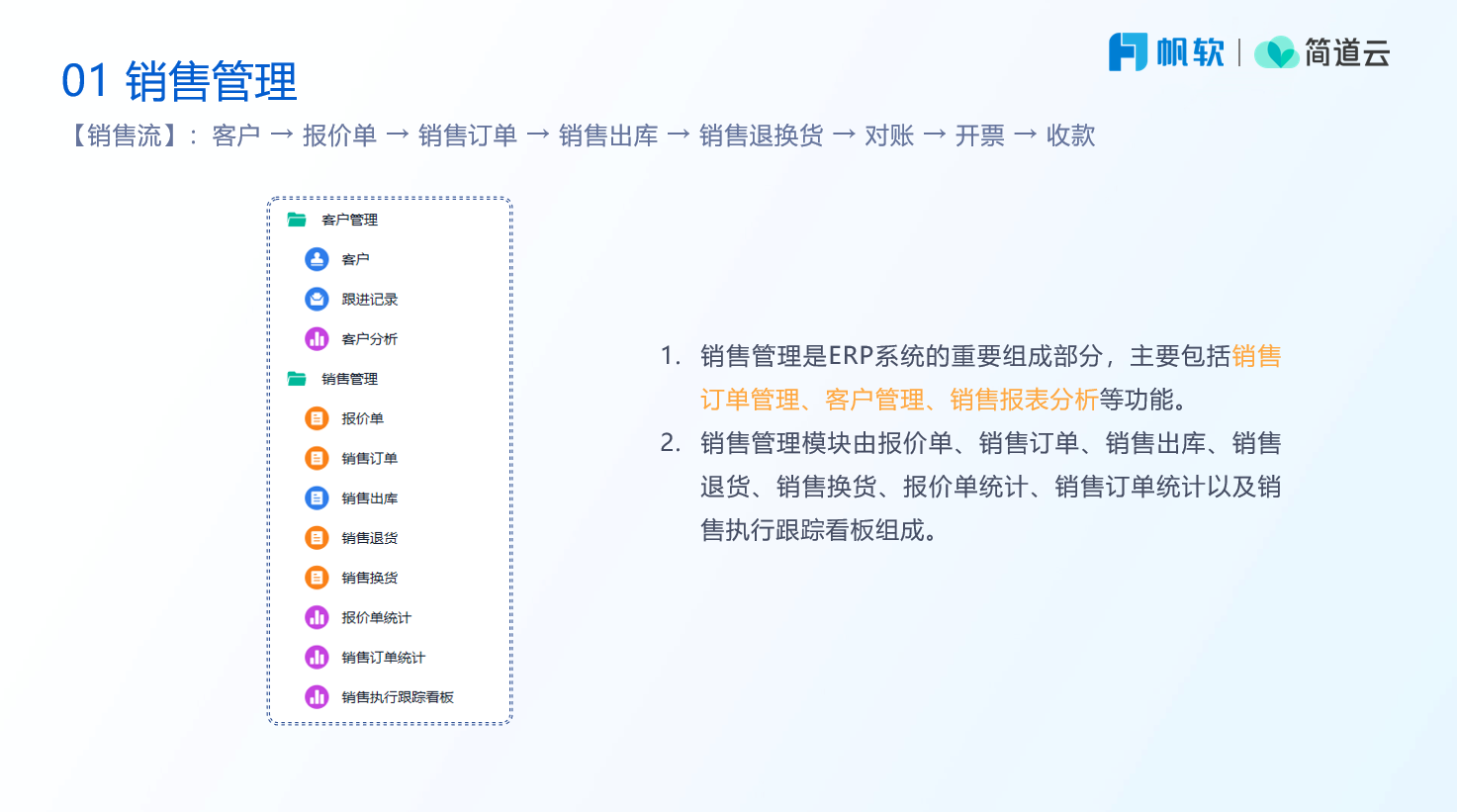Open 销售退货 in the menu list
The width and height of the screenshot is (1457, 812).
(x=369, y=538)
